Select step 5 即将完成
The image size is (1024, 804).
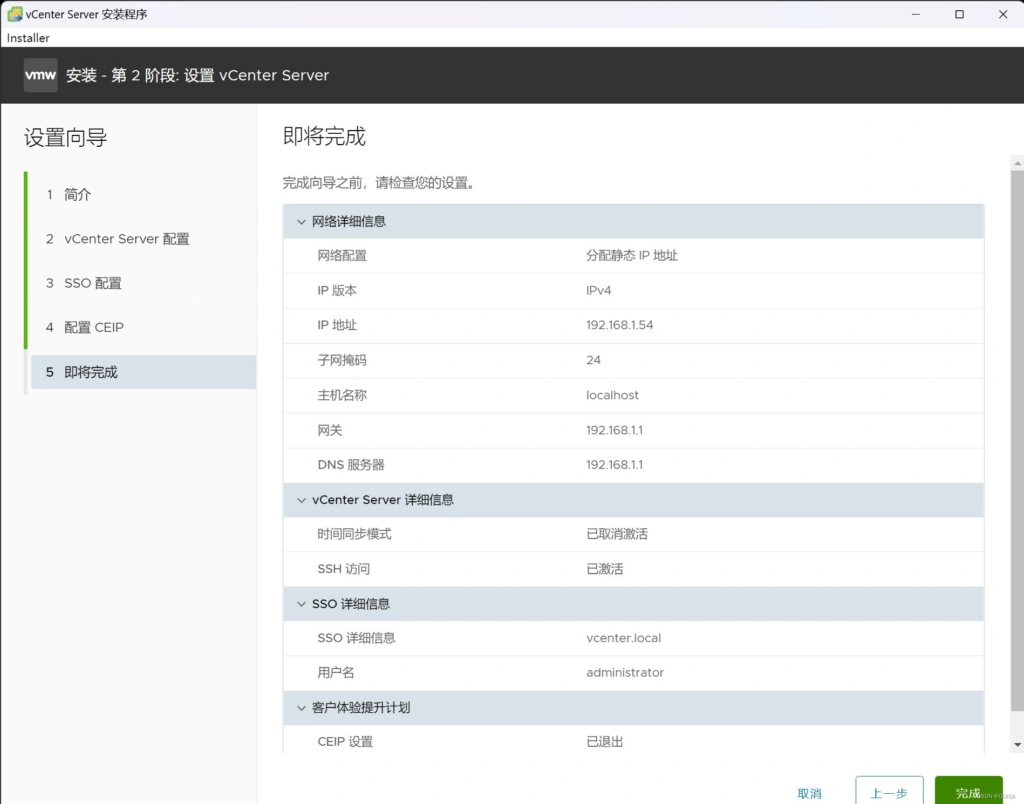pos(144,372)
